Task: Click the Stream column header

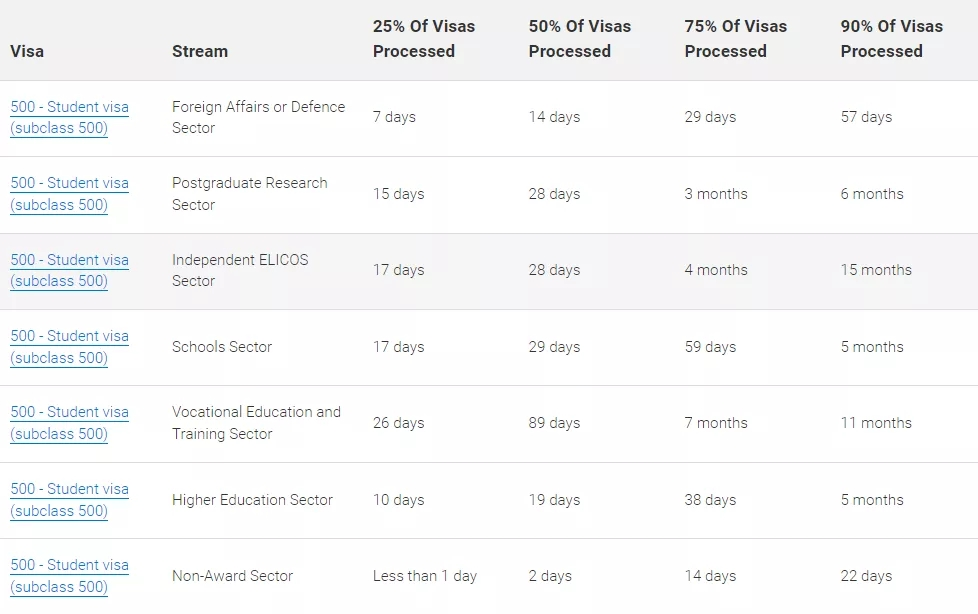Action: click(200, 51)
